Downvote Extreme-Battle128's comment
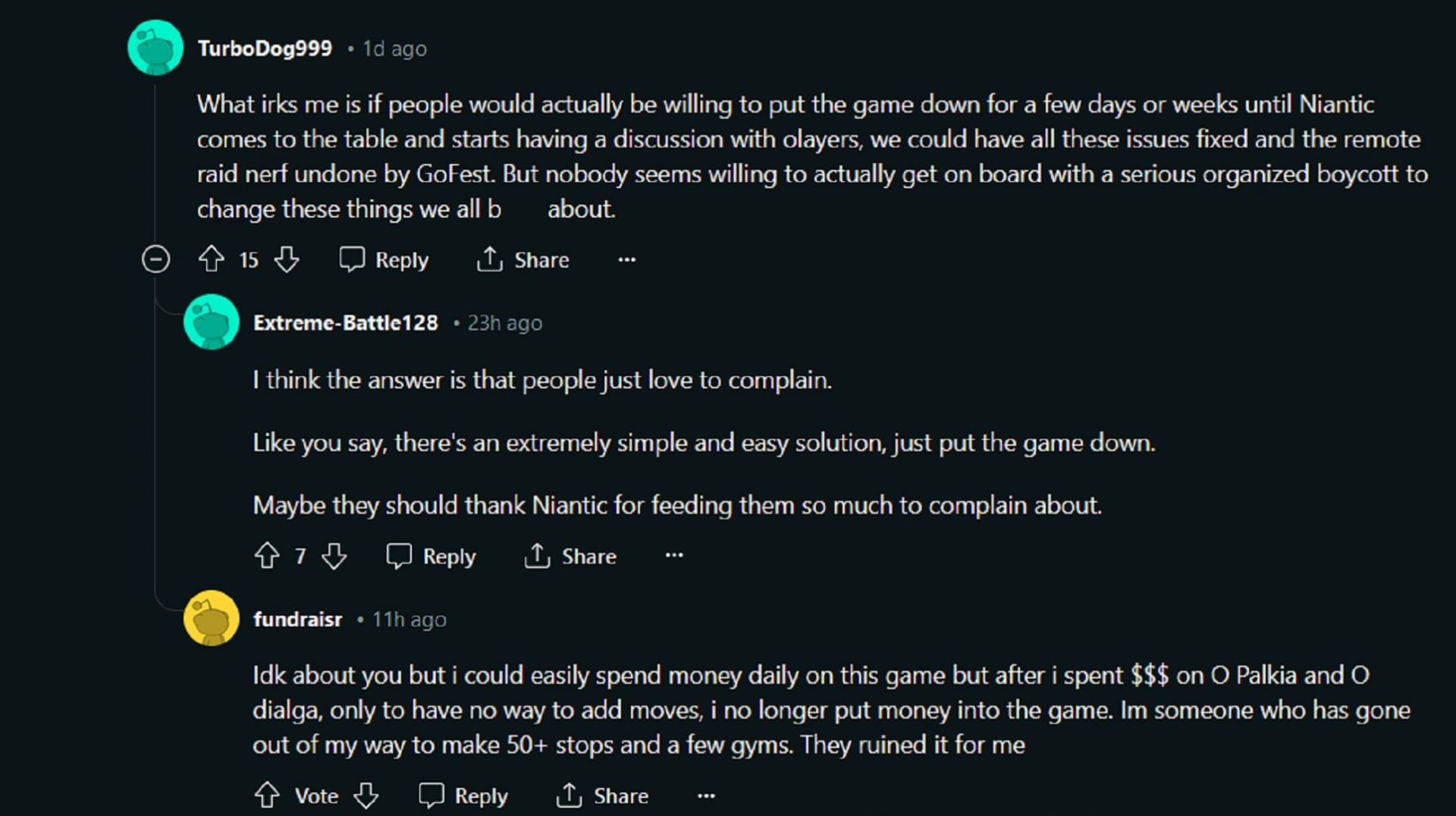 (334, 556)
